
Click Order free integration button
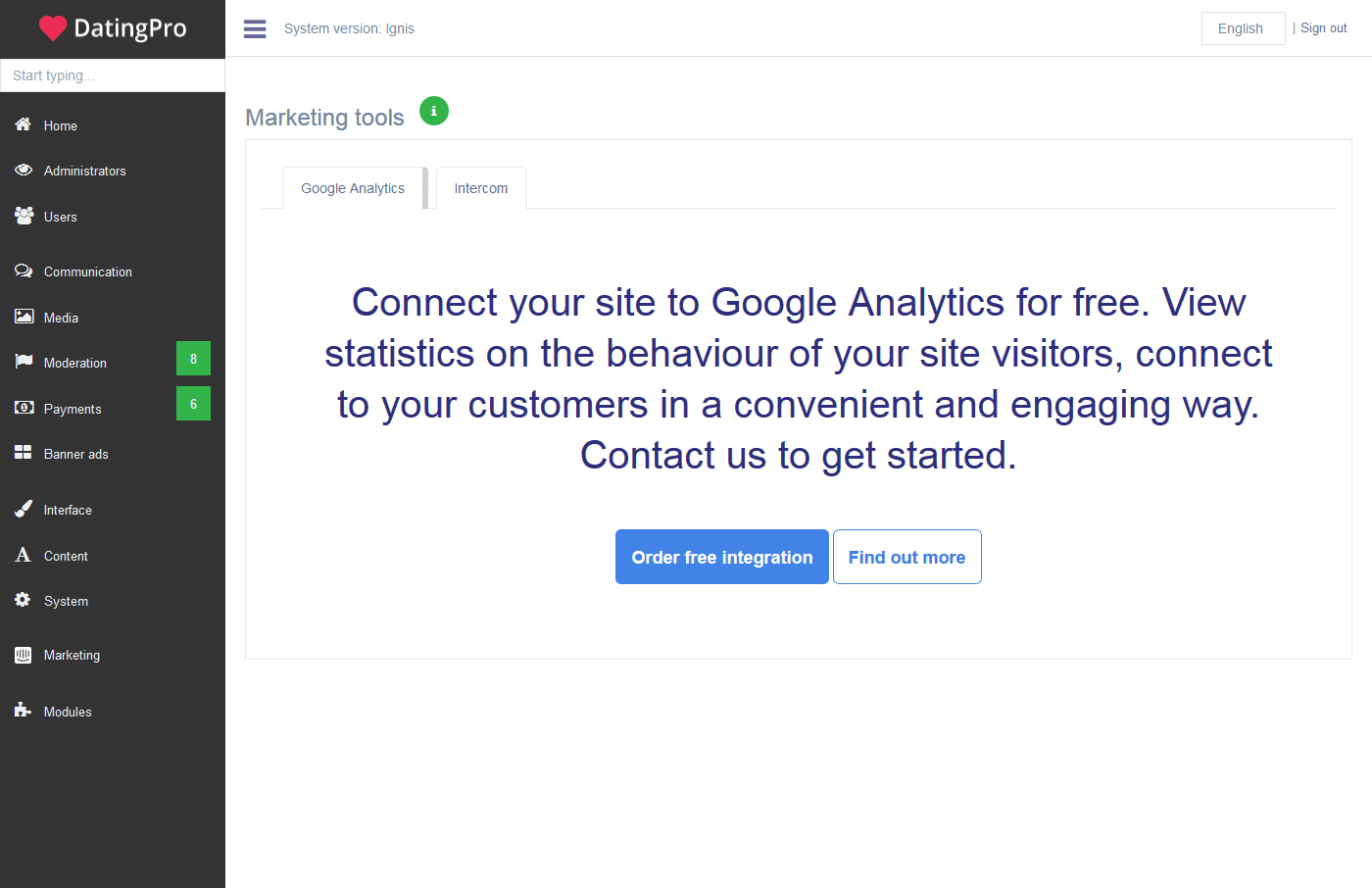coord(722,557)
